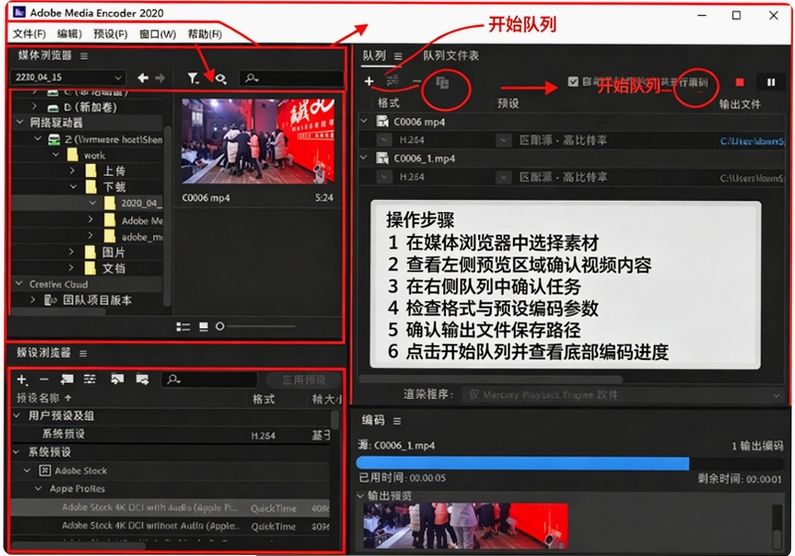Image resolution: width=795 pixels, height=556 pixels.
Task: Open preset settings icon
Action: point(90,379)
